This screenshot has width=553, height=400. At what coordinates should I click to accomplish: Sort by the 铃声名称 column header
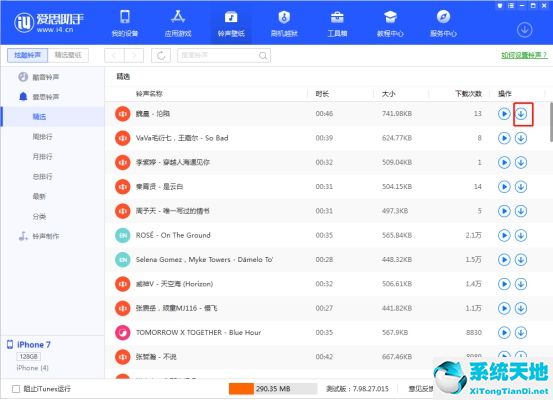(149, 94)
